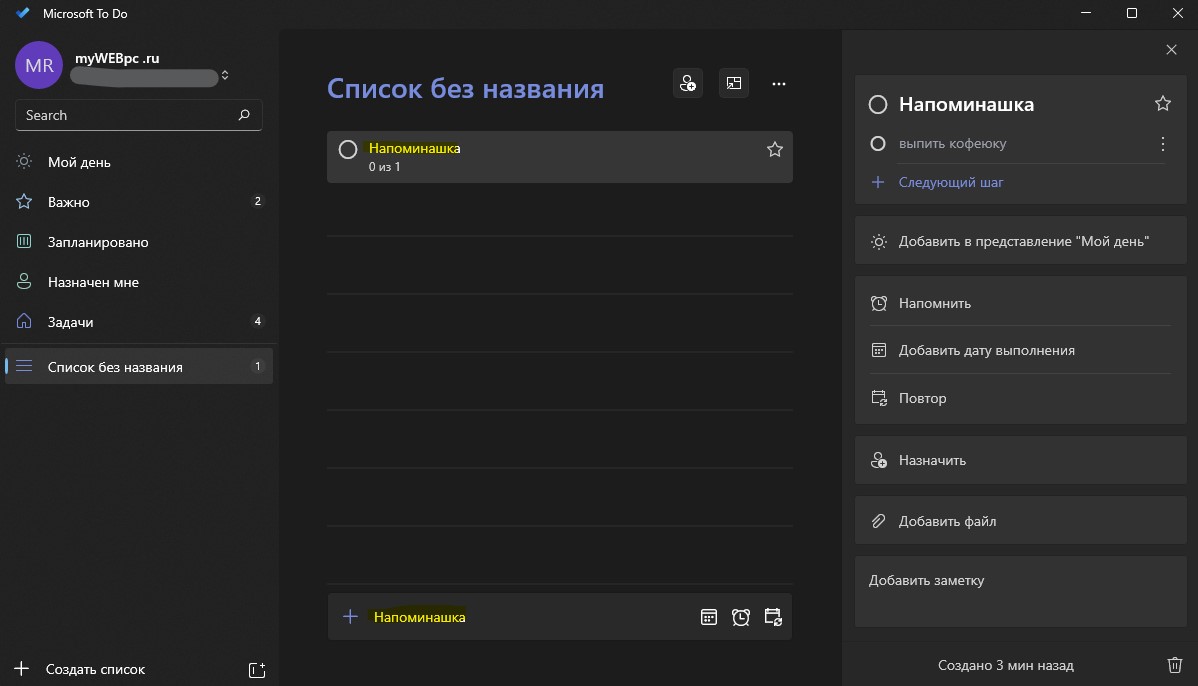This screenshot has width=1198, height=686.
Task: Click the plus icon in add-task bar
Action: 350,616
